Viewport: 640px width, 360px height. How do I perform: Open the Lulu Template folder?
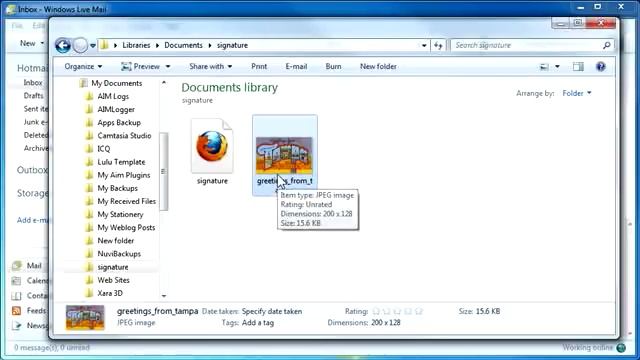click(121, 162)
